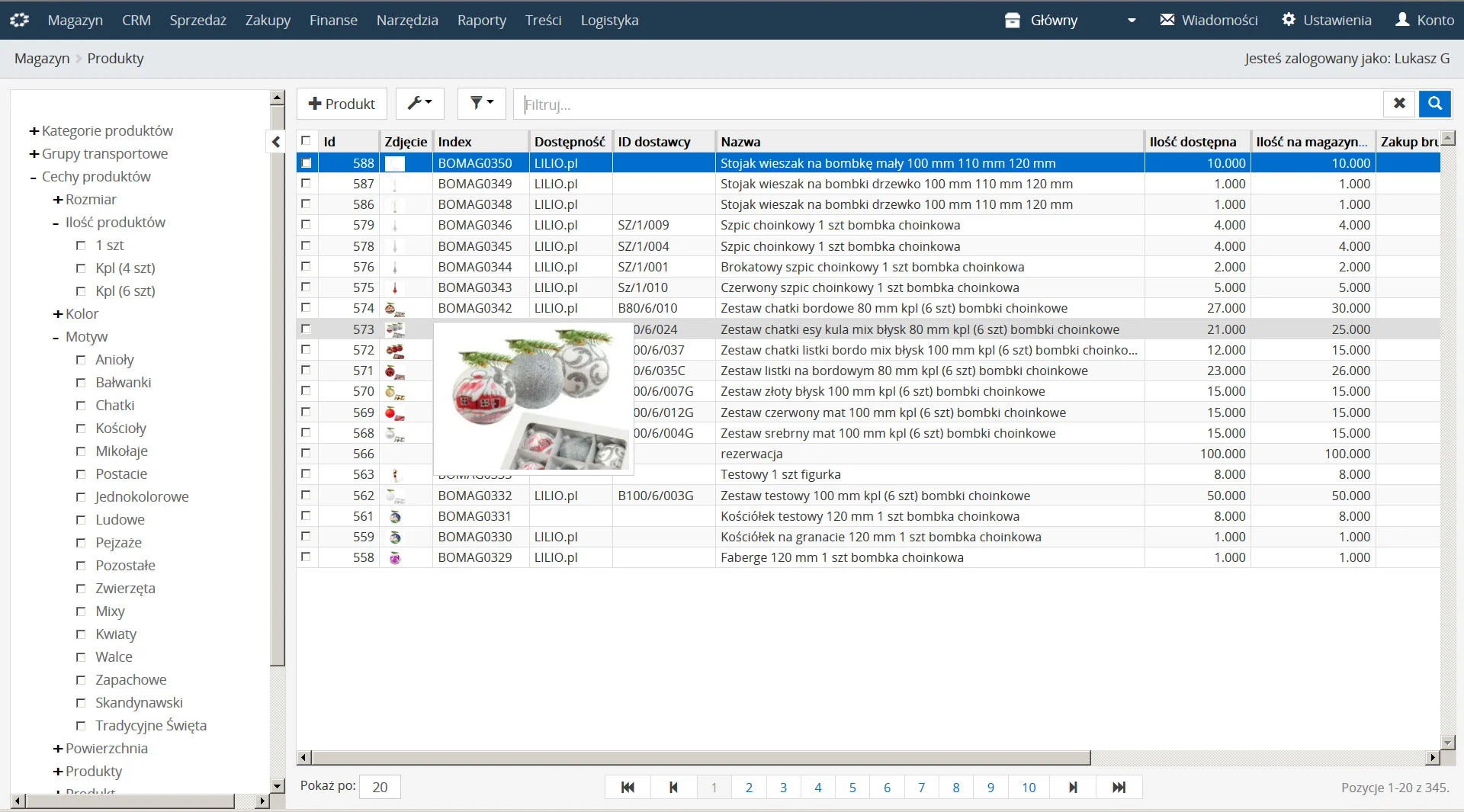Collapse the Ilość produktów node

click(56, 223)
